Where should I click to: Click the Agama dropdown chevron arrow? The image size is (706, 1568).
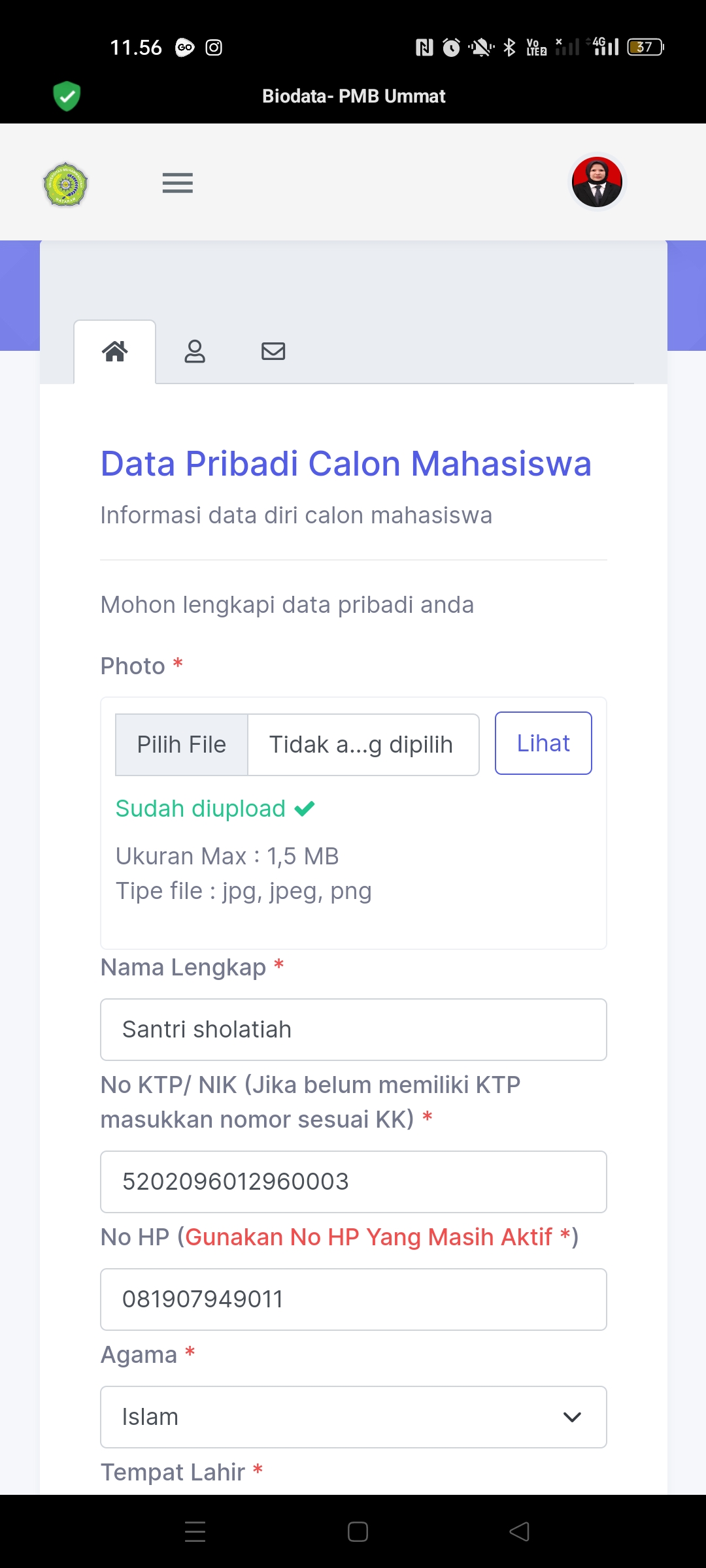pyautogui.click(x=572, y=1416)
